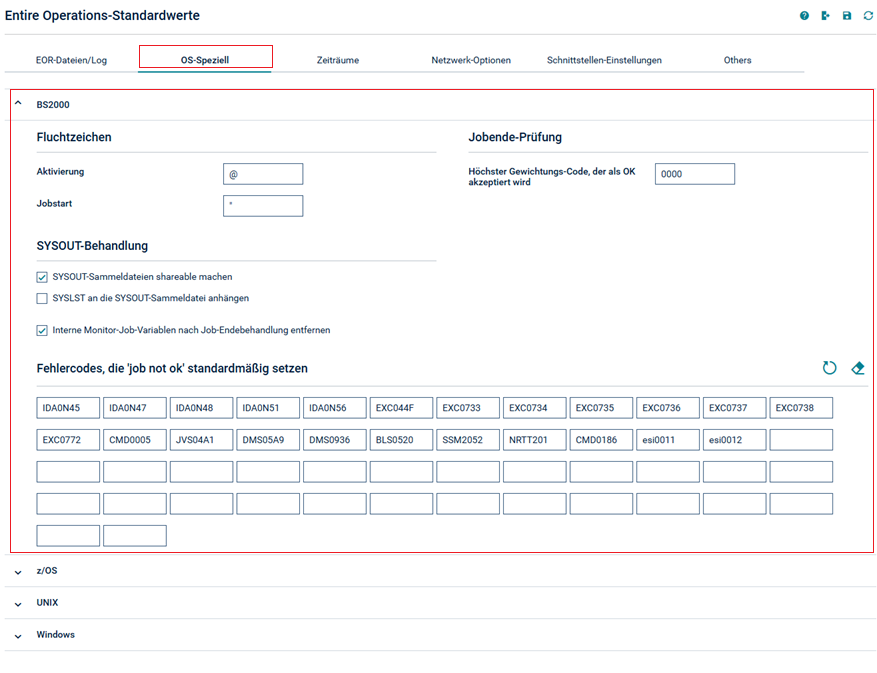Select the esi0011 error code field
The width and height of the screenshot is (877, 673).
[x=668, y=440]
